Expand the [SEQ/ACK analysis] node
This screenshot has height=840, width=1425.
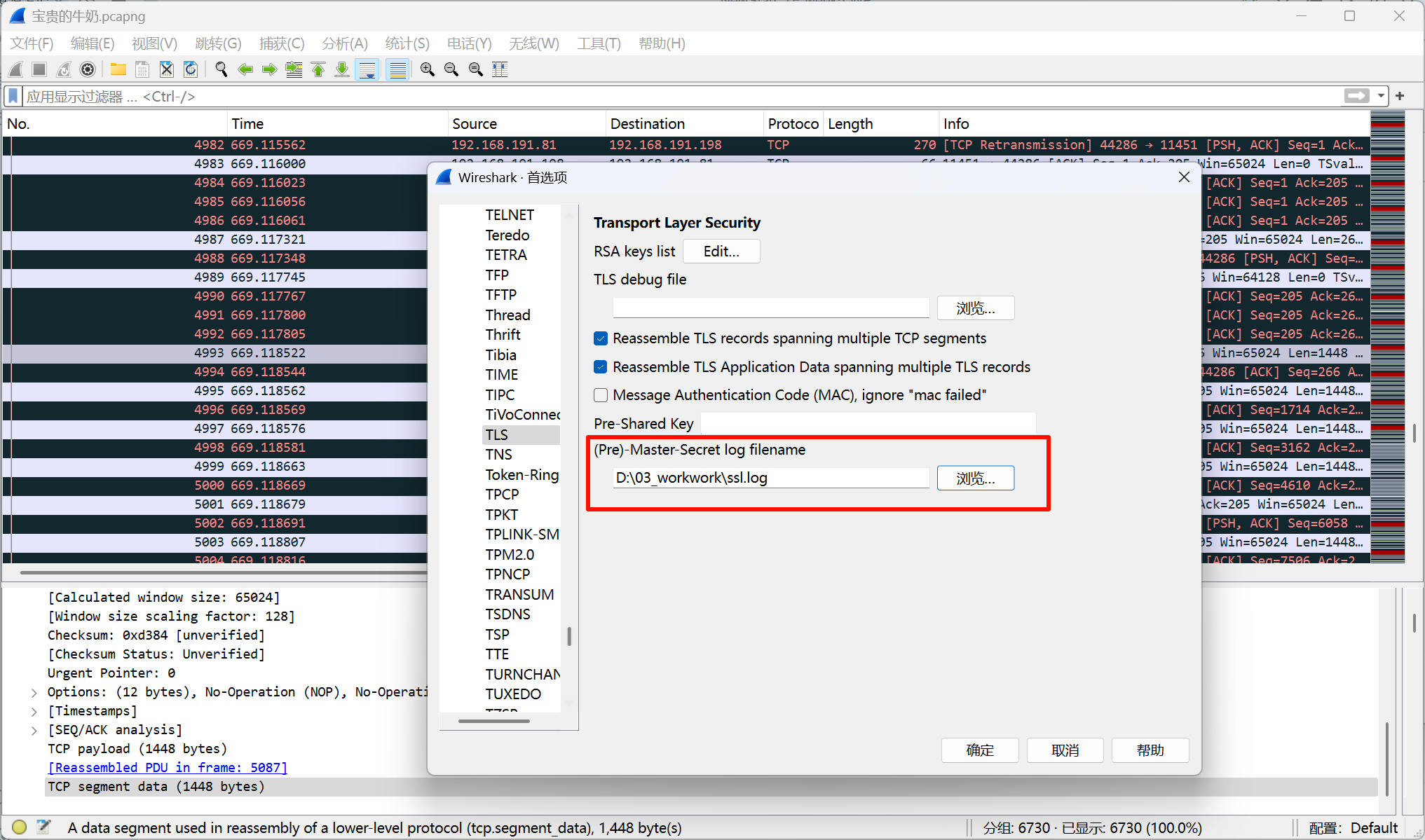point(34,730)
